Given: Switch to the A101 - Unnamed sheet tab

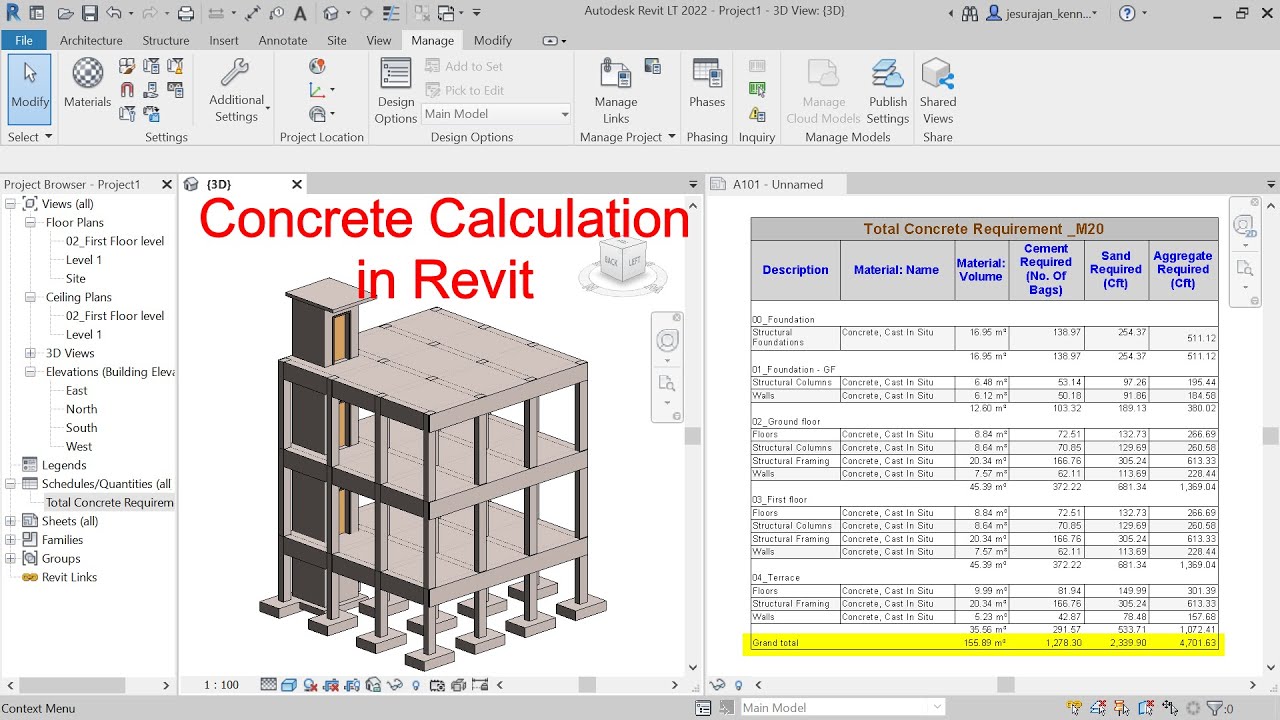Looking at the screenshot, I should (777, 184).
